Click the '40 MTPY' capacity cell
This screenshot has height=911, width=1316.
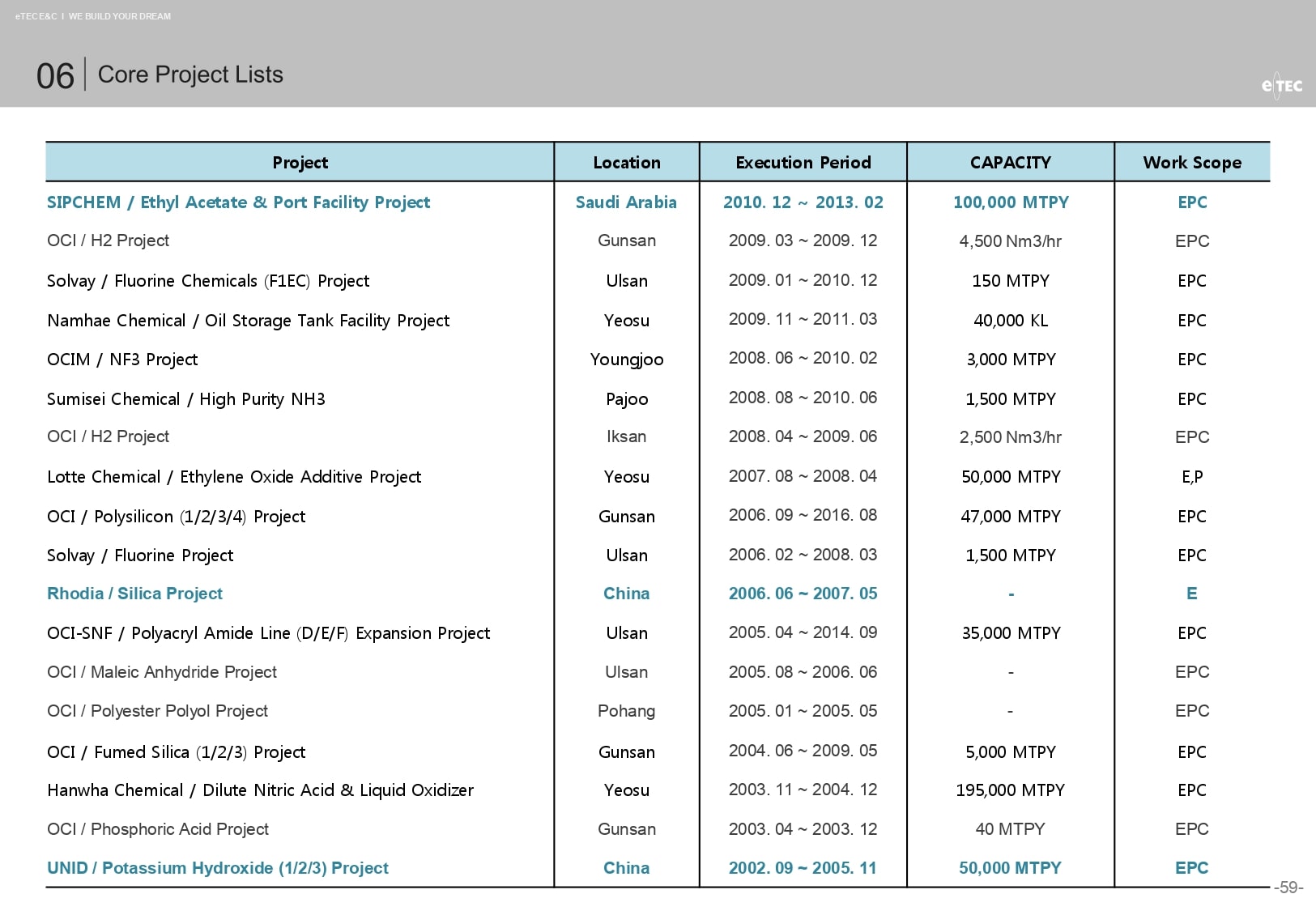point(1011,829)
